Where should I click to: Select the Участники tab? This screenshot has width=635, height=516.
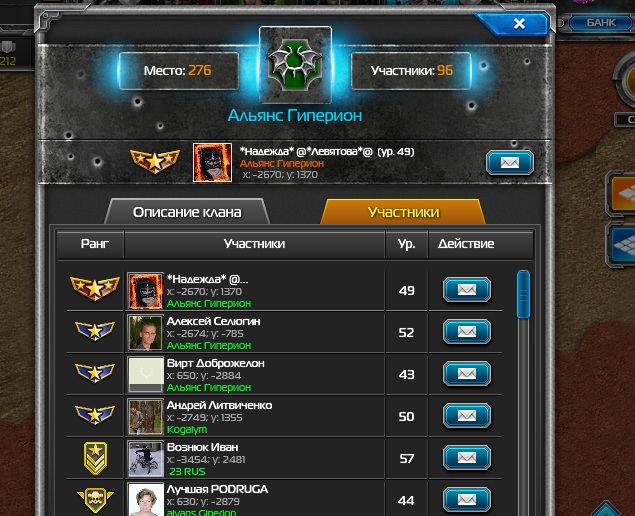pos(403,212)
